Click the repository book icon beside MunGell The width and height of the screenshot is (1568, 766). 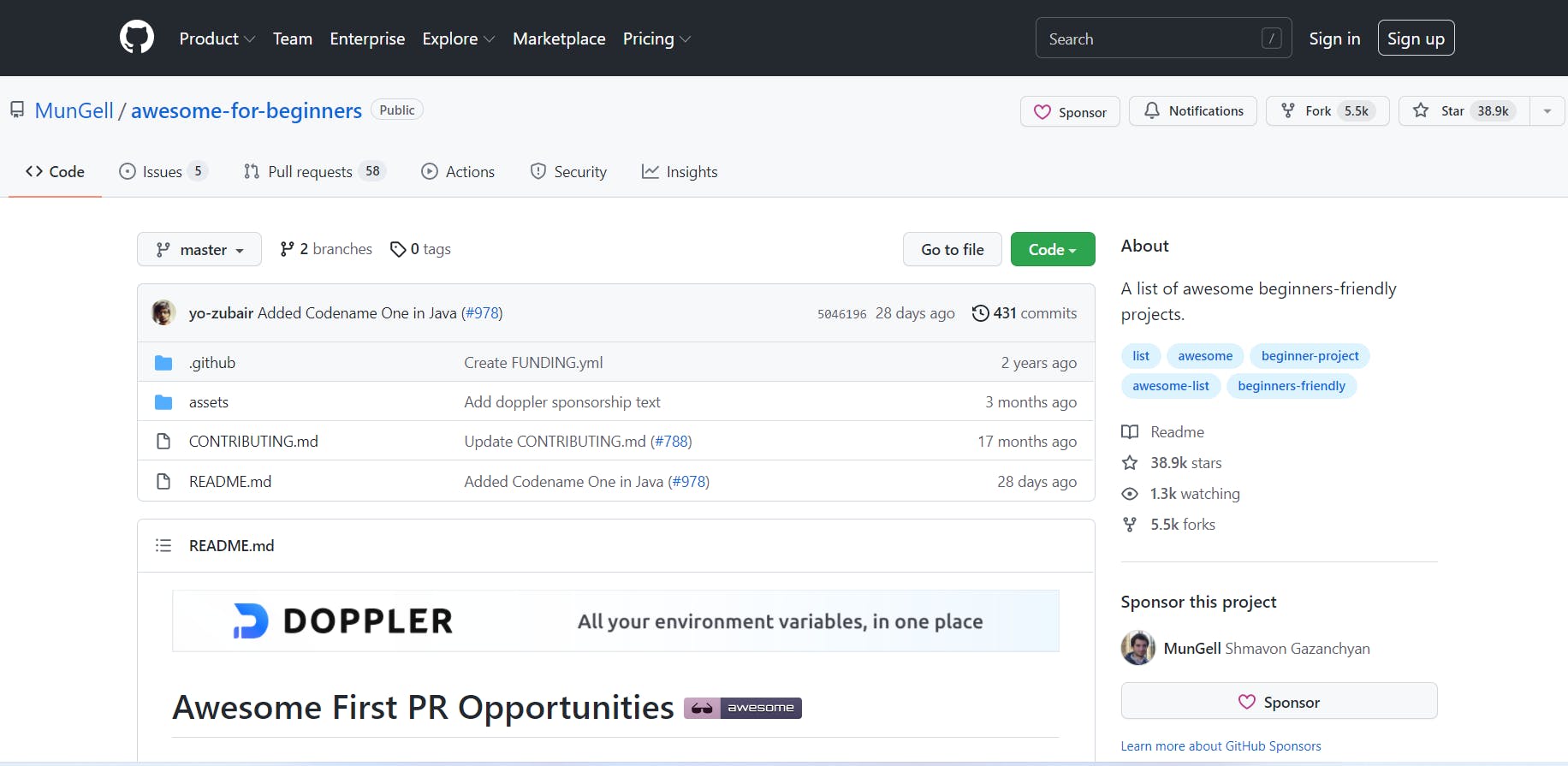(17, 110)
